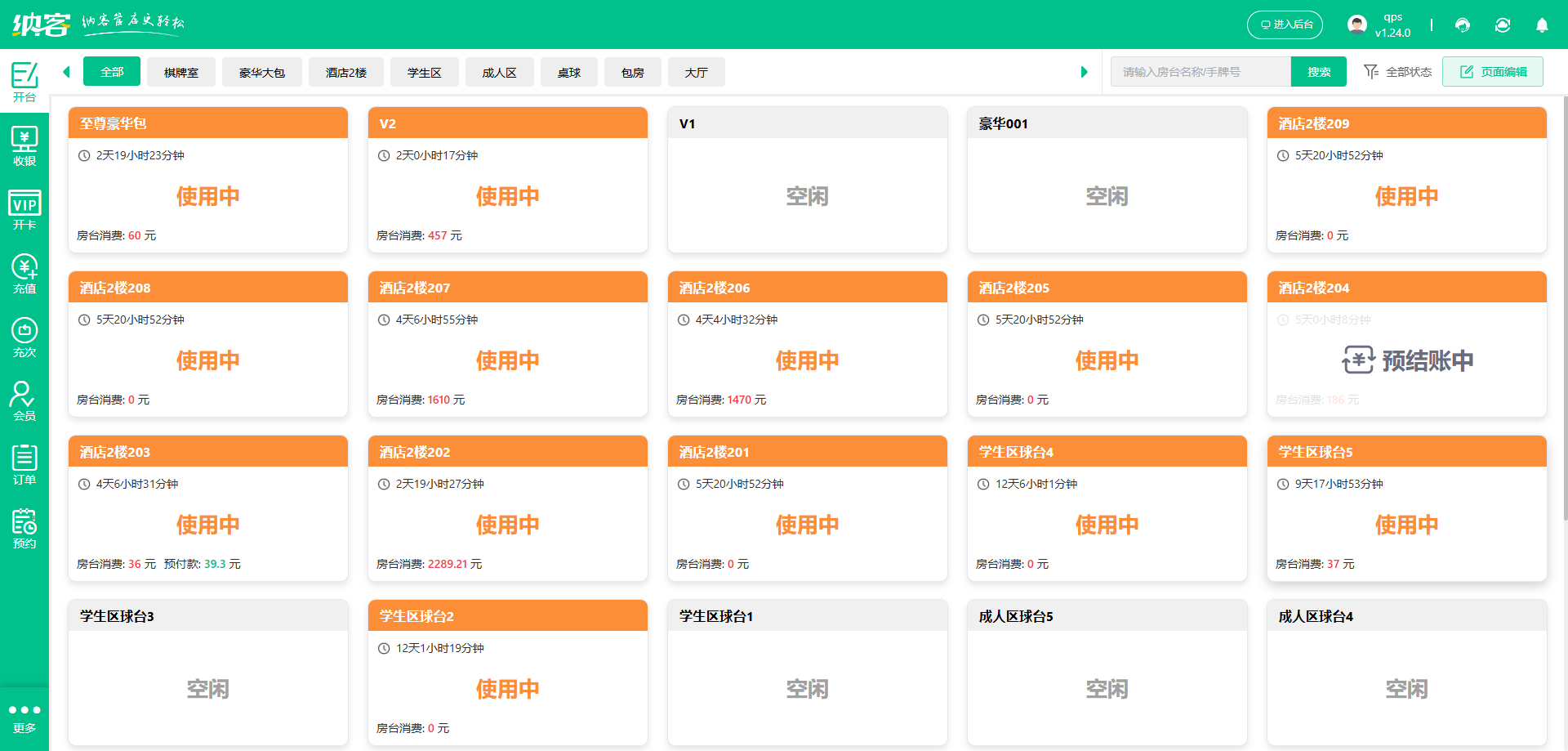
Task: Click the 进入后台 button
Action: pyautogui.click(x=1285, y=25)
